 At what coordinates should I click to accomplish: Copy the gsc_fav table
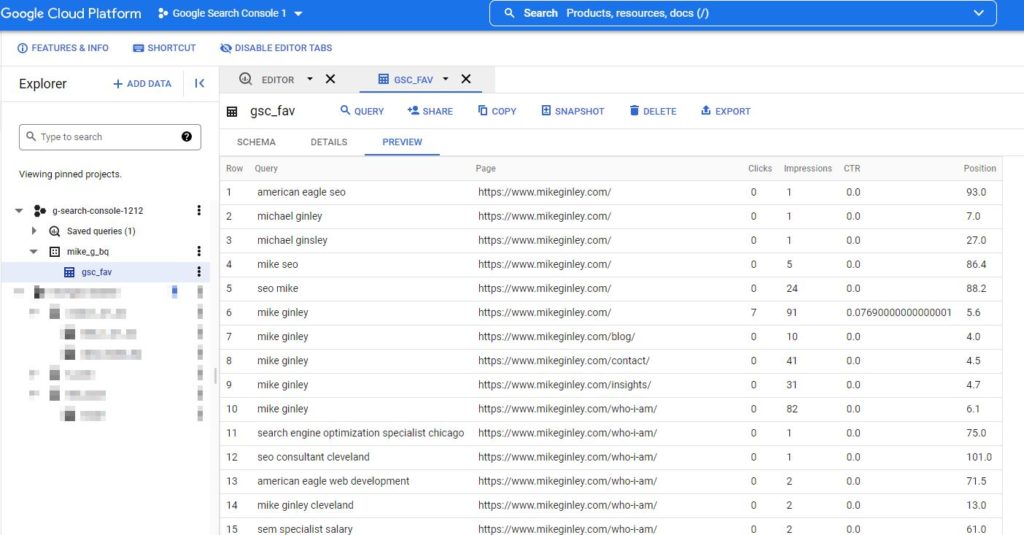tap(497, 111)
